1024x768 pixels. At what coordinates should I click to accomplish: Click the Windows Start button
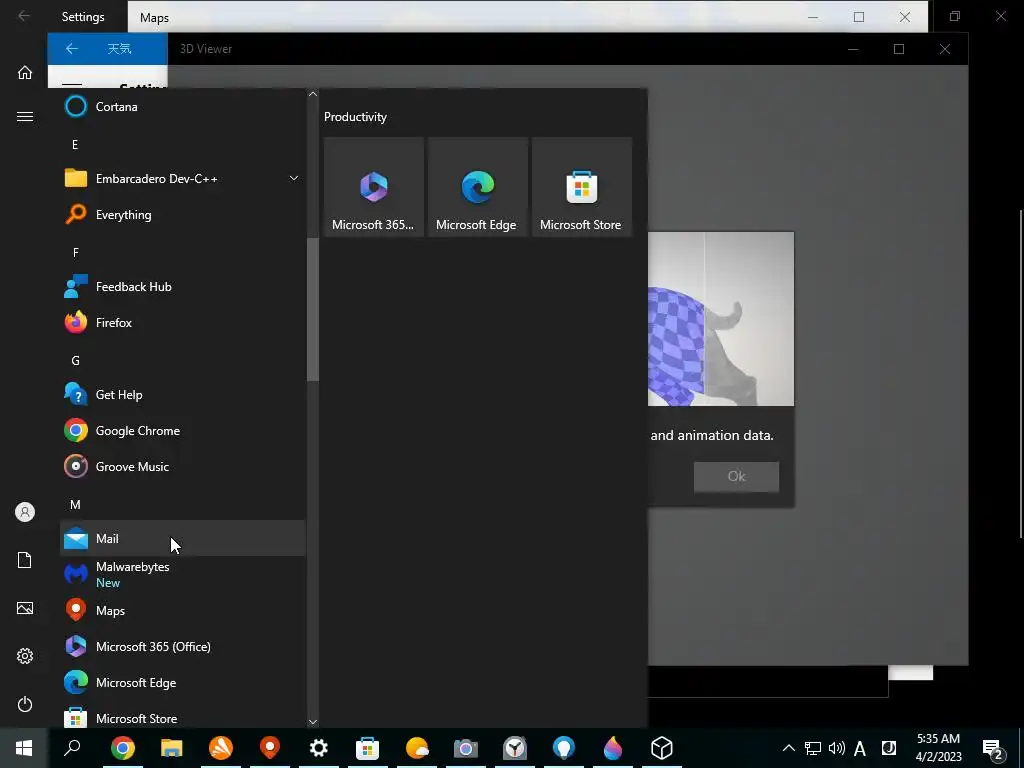tap(24, 748)
